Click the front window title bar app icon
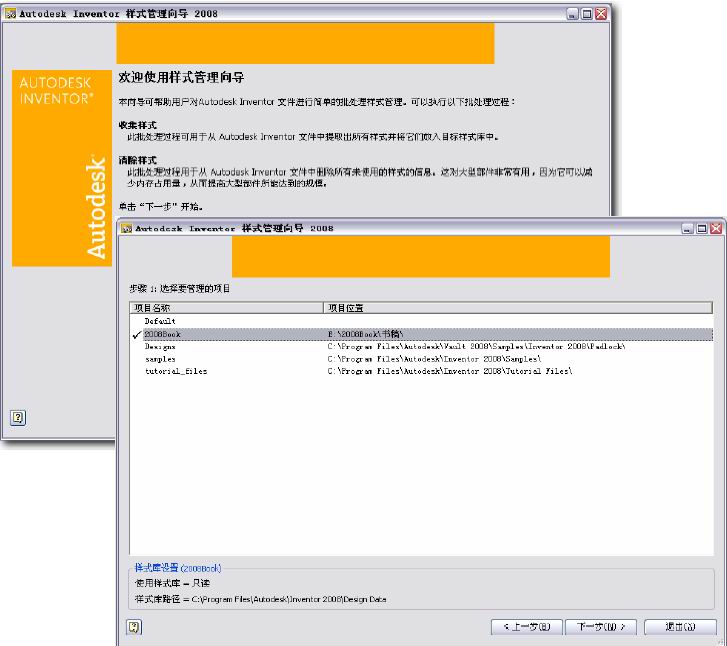727x646 pixels. (127, 228)
